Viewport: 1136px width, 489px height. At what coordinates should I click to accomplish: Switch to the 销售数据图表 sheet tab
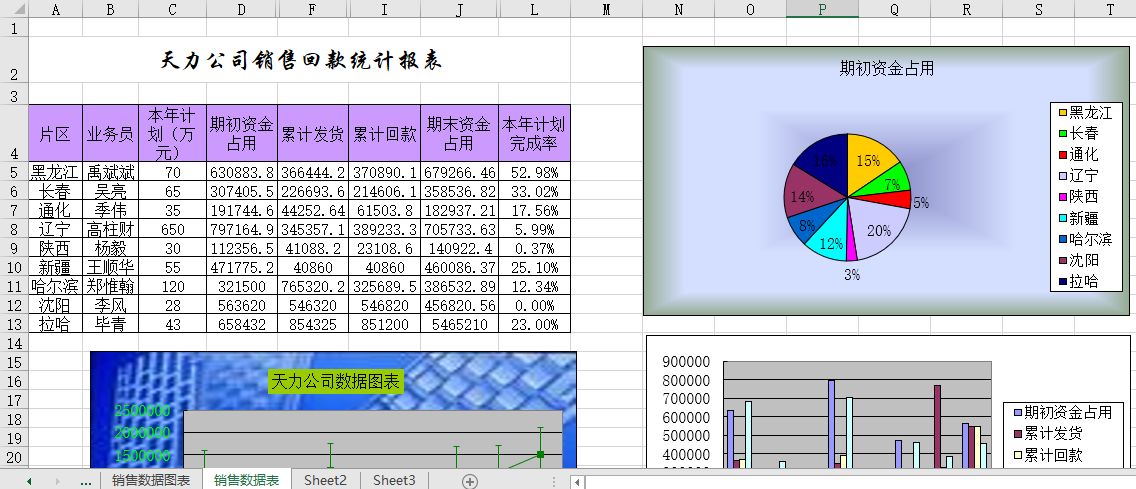(x=151, y=481)
